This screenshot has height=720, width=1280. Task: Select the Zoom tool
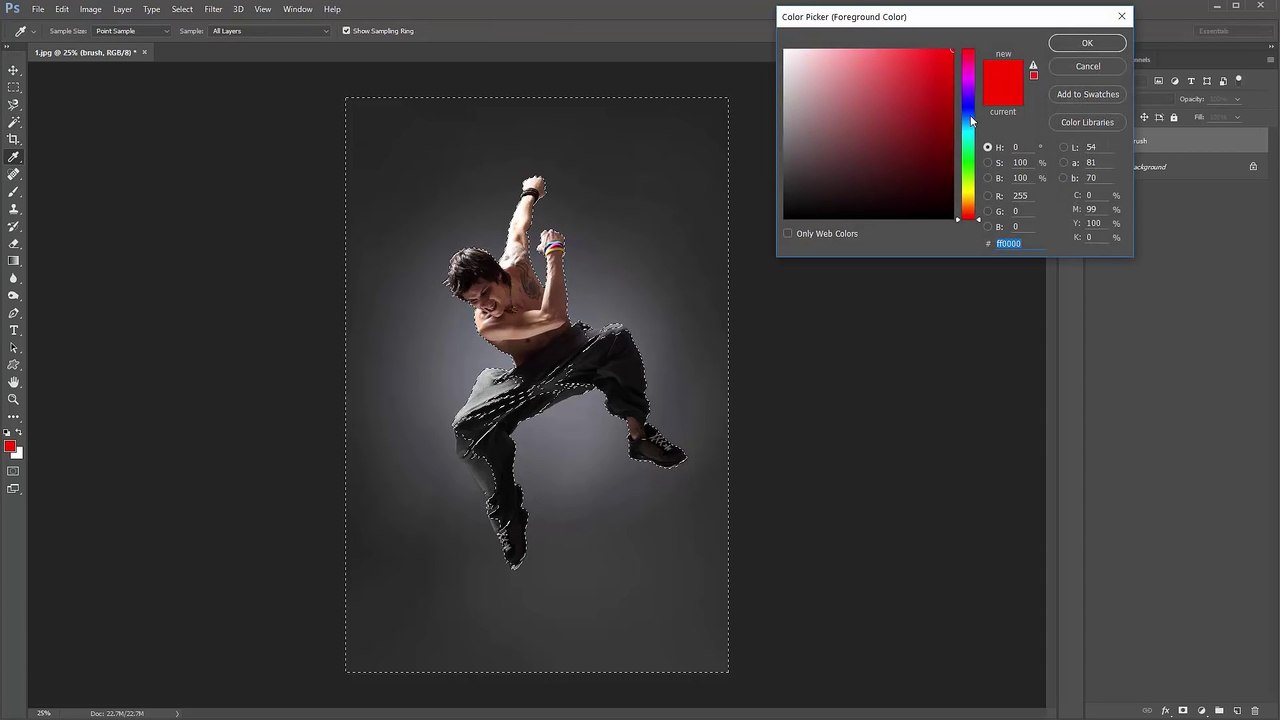coord(13,399)
